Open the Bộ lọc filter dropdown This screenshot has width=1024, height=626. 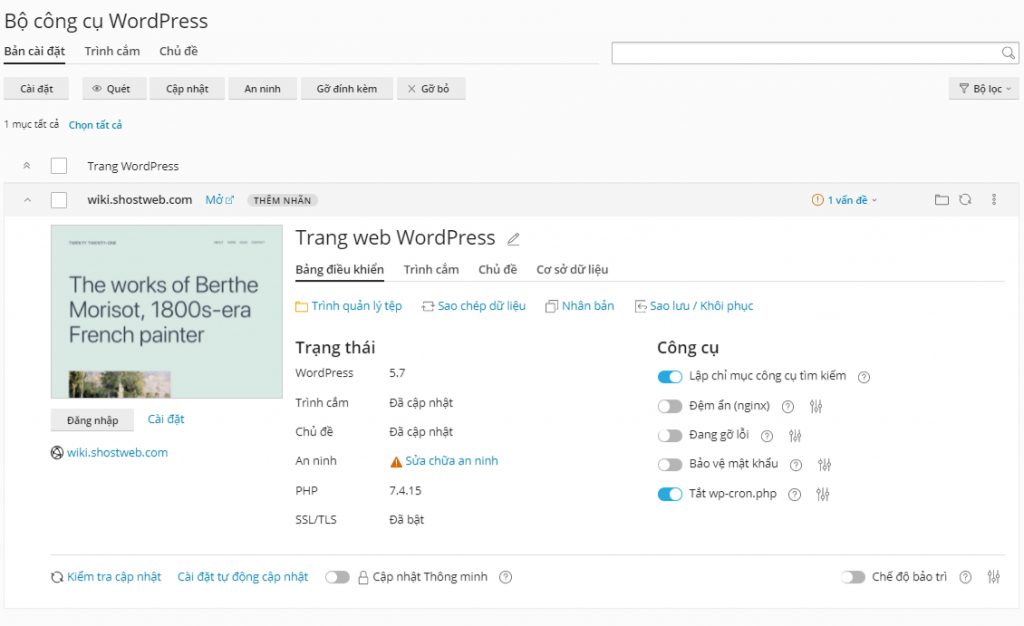point(982,88)
